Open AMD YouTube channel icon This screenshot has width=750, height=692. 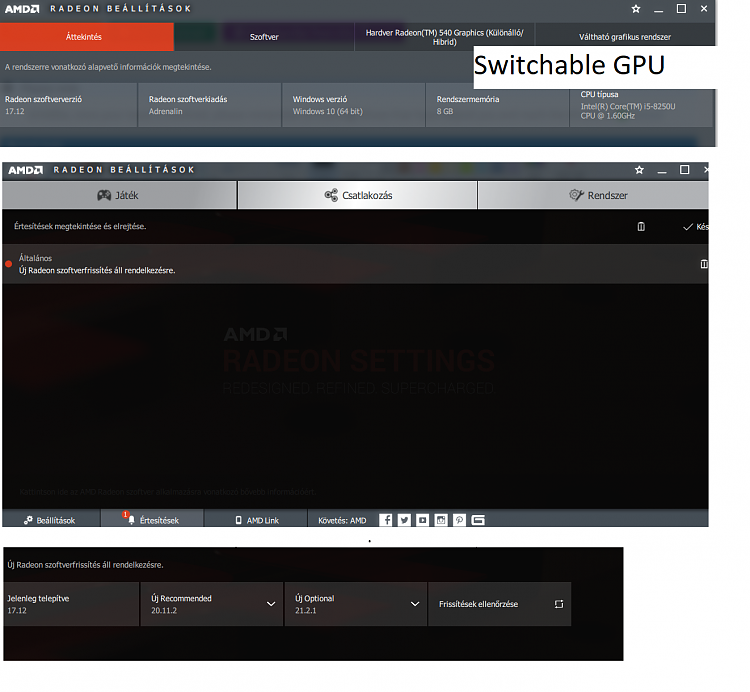pyautogui.click(x=422, y=520)
